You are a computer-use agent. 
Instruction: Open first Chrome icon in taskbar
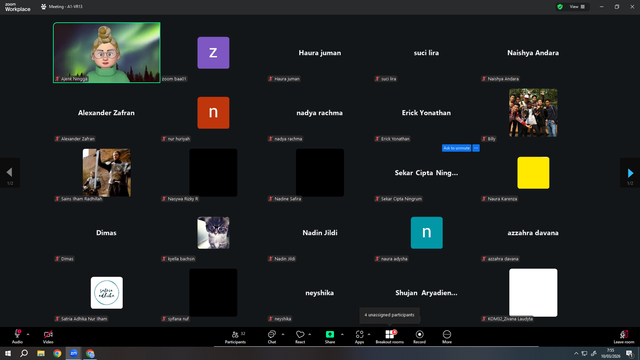[57, 353]
